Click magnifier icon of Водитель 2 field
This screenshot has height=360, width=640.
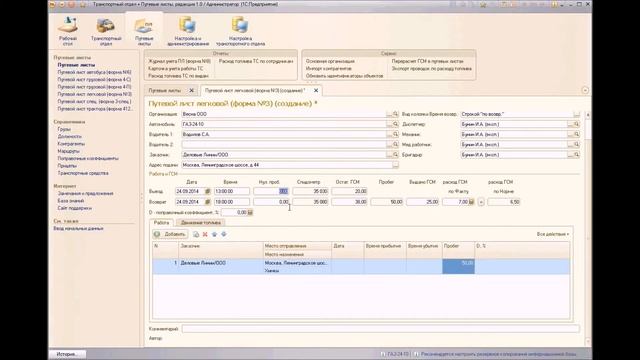click(x=396, y=144)
